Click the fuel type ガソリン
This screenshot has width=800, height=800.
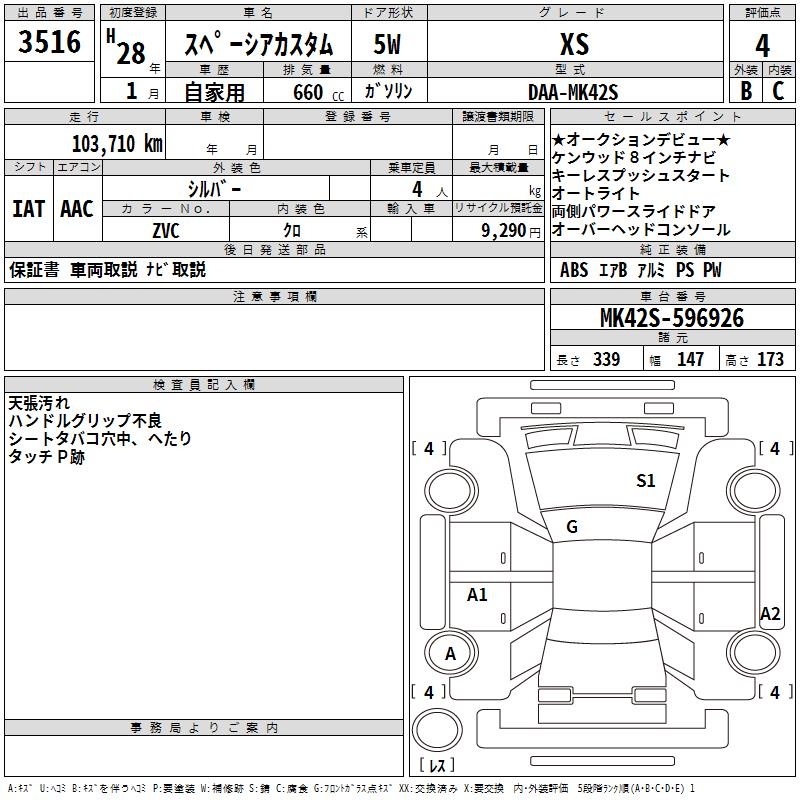[x=388, y=91]
